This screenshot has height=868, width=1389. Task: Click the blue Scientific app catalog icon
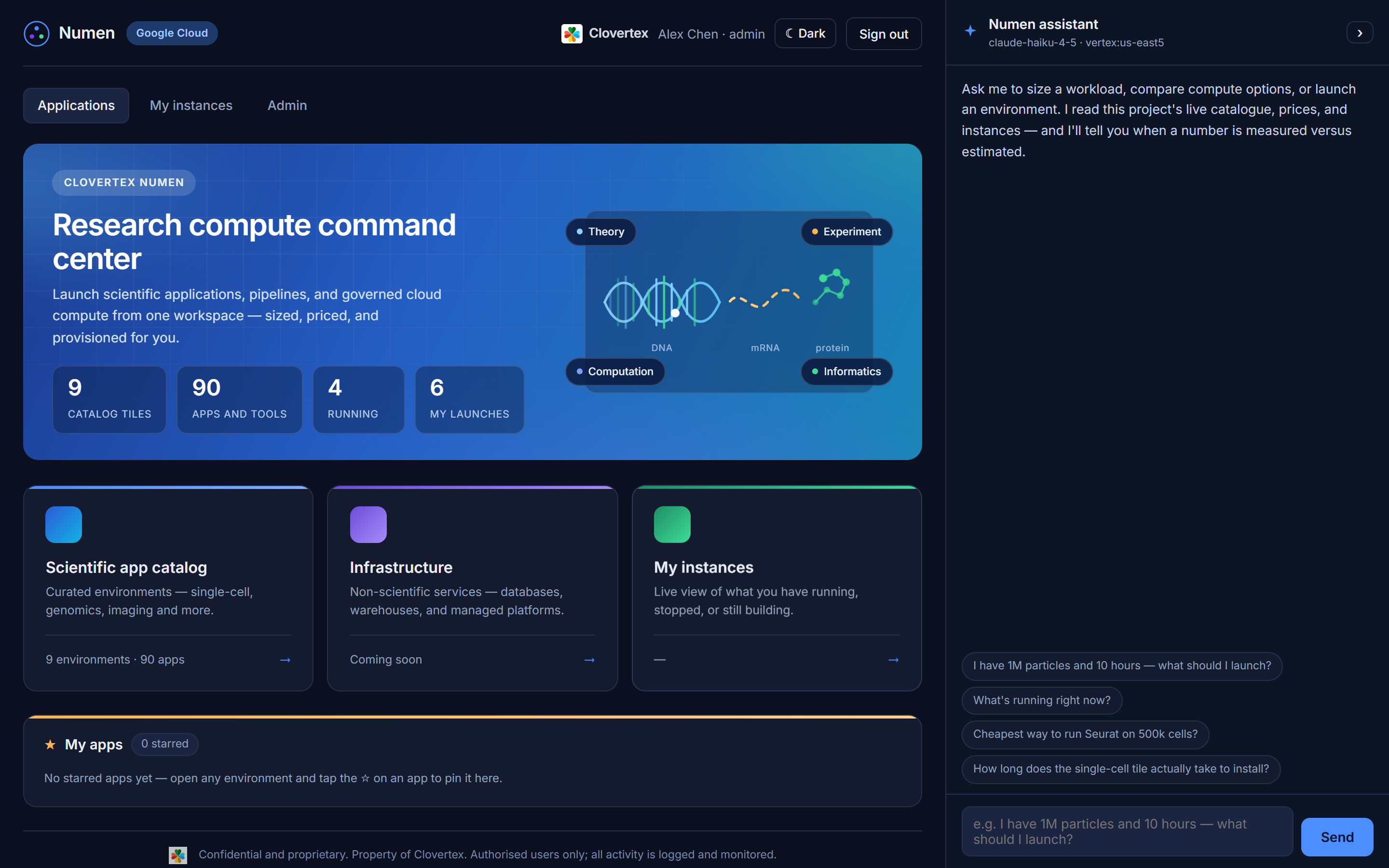click(64, 524)
